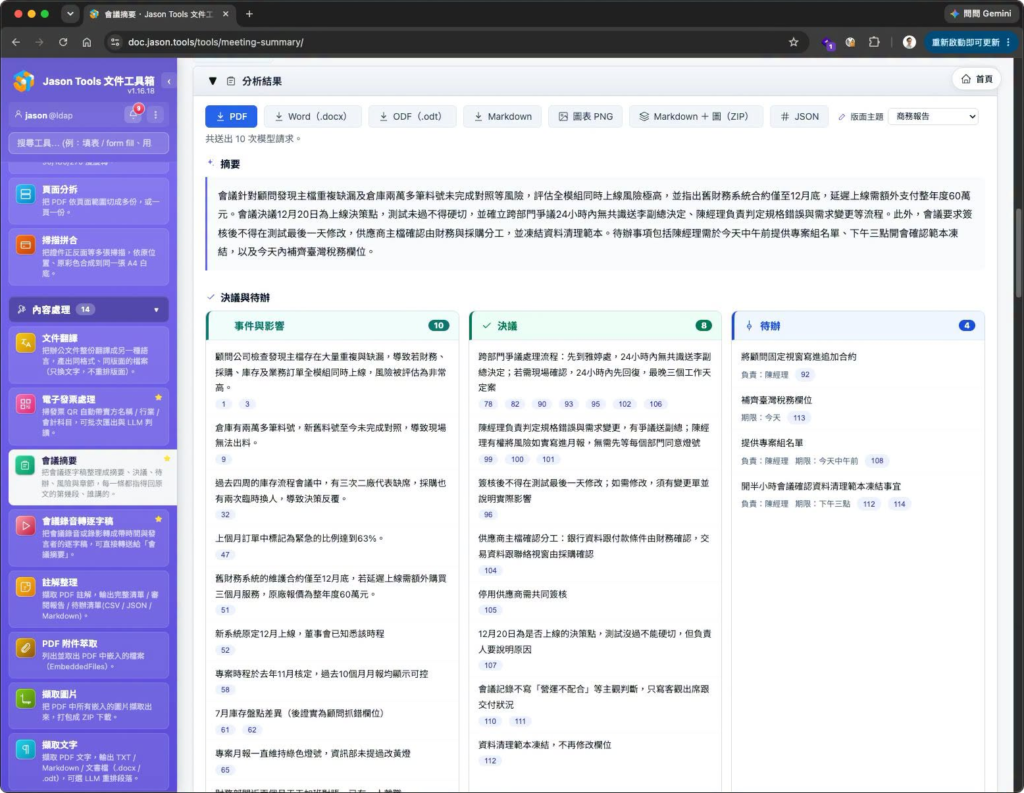Viewport: 1024px width, 793px height.
Task: Click reference tag 104 under 決議
Action: click(490, 570)
